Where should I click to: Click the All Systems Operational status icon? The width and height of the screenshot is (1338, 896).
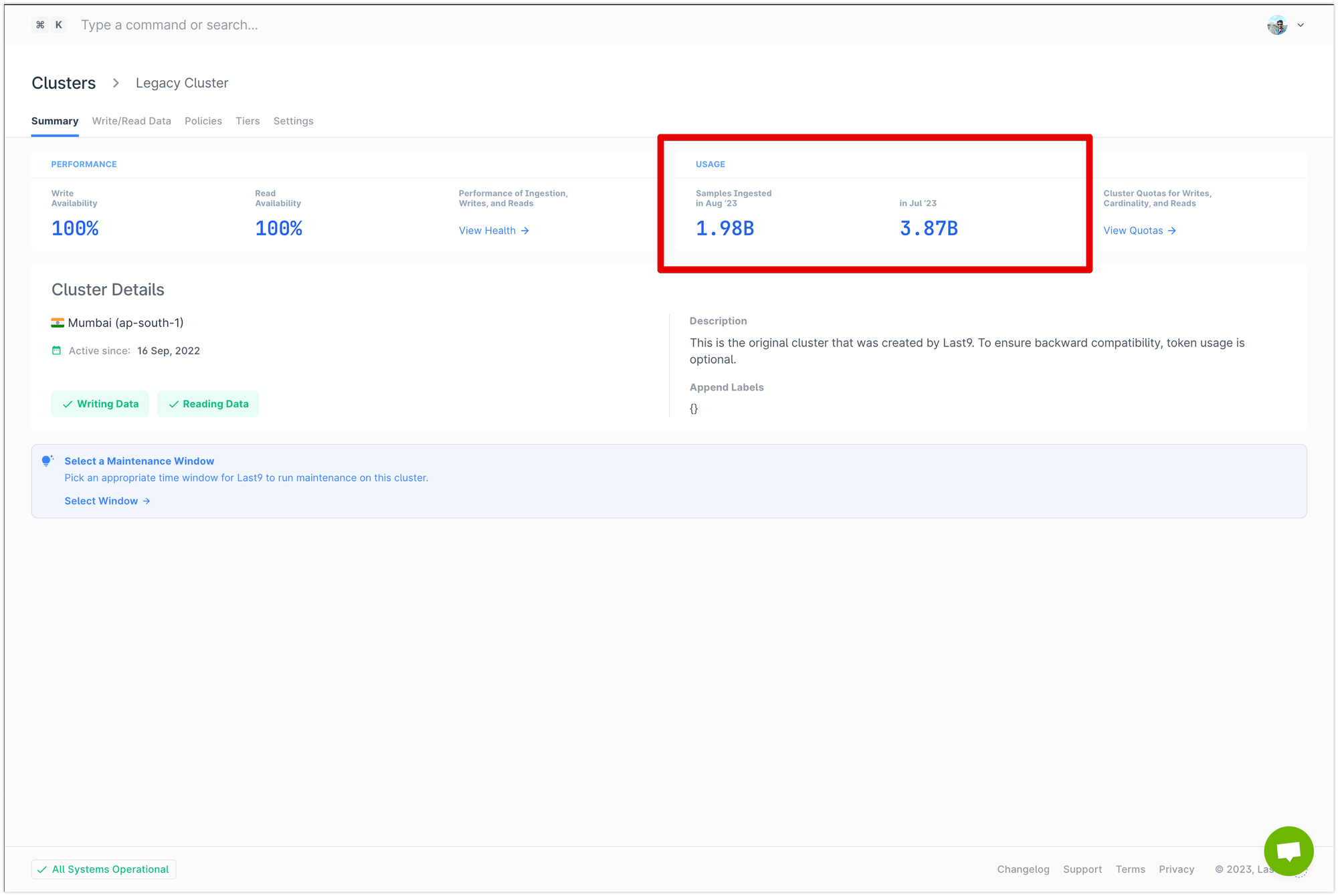point(44,869)
